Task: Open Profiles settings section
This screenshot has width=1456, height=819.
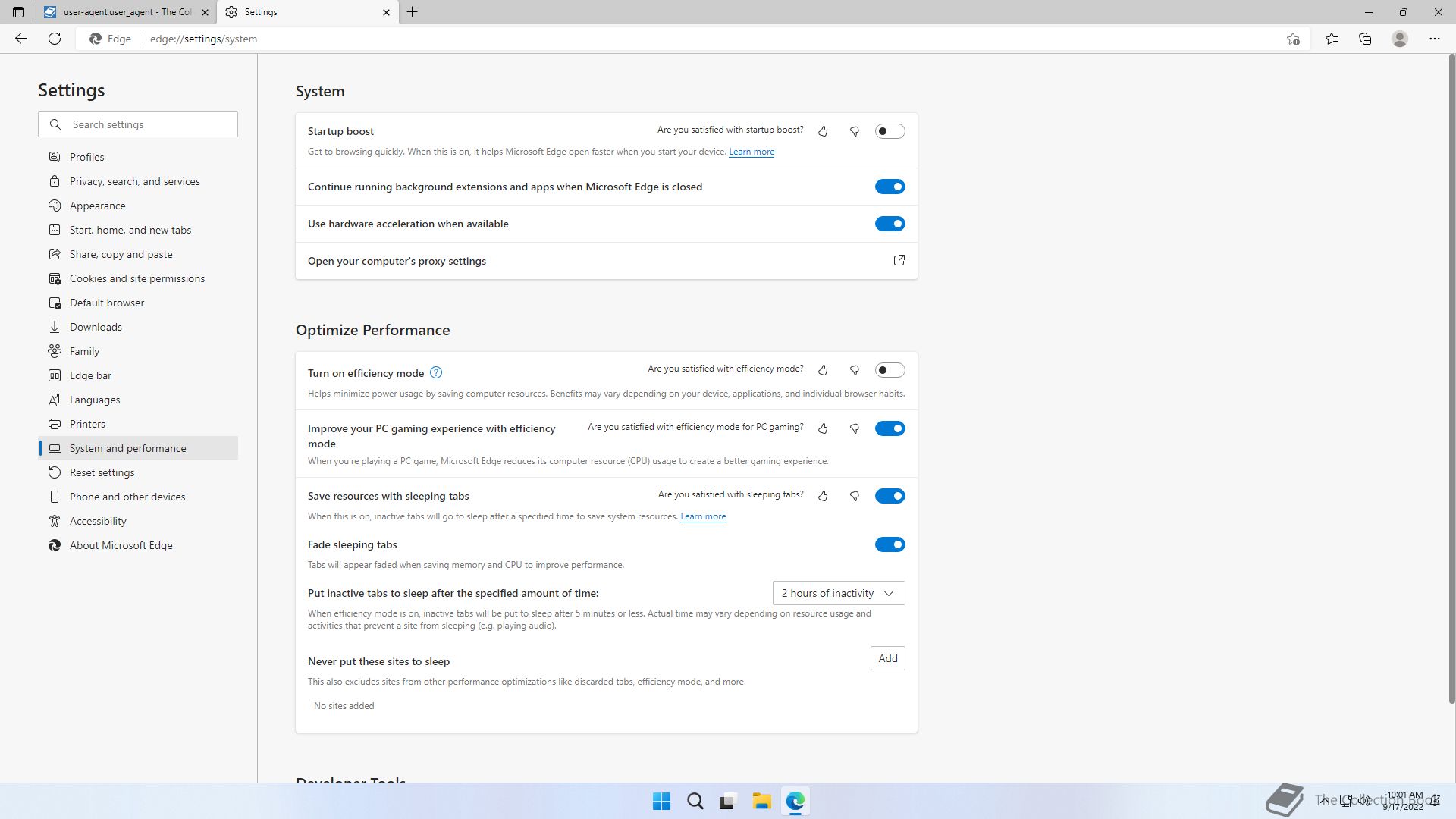Action: point(138,157)
